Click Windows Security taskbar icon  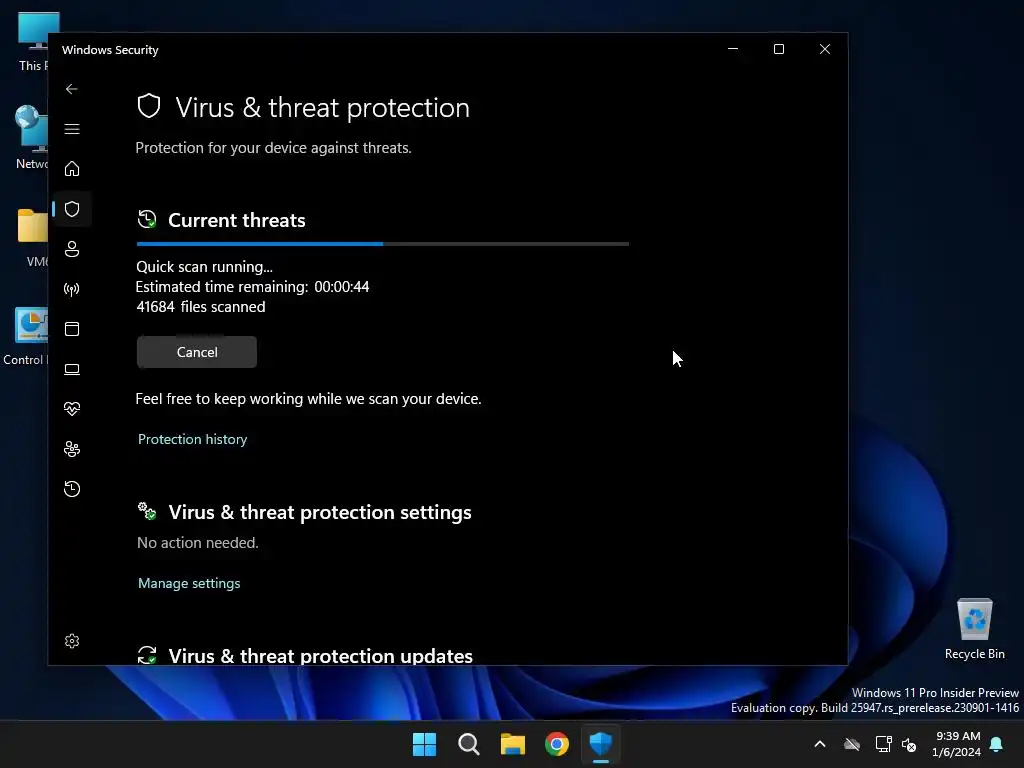(601, 744)
